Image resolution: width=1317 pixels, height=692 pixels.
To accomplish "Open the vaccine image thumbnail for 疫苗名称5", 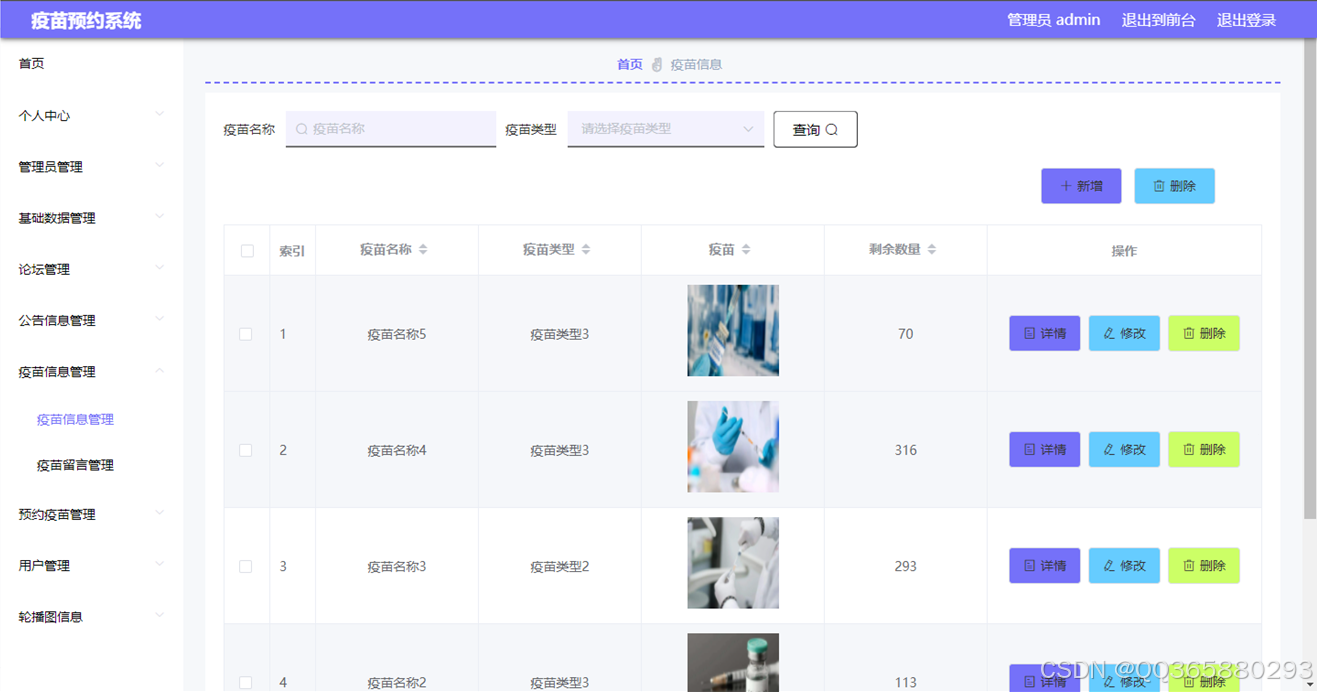I will [733, 331].
